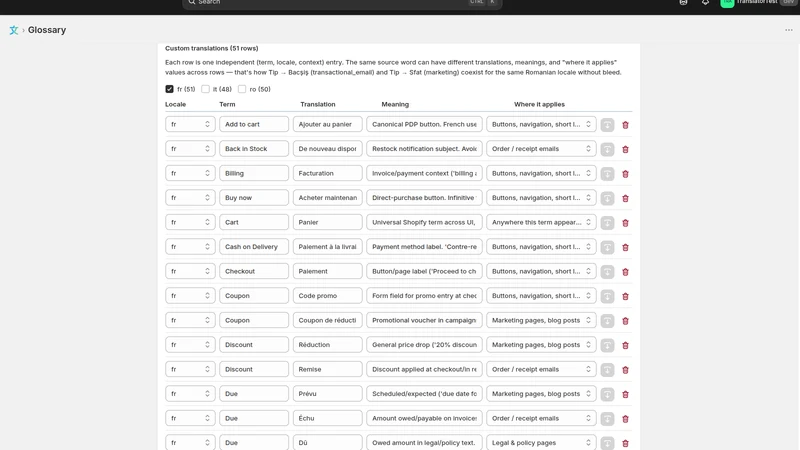The height and width of the screenshot is (450, 800).
Task: Click the Translation column header
Action: click(318, 104)
